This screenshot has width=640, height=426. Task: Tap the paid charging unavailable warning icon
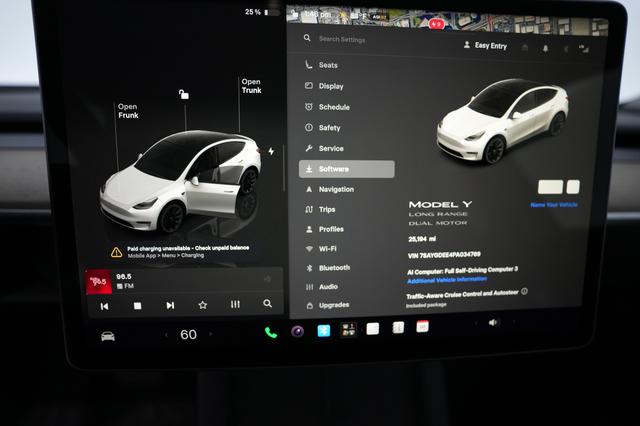coord(116,252)
